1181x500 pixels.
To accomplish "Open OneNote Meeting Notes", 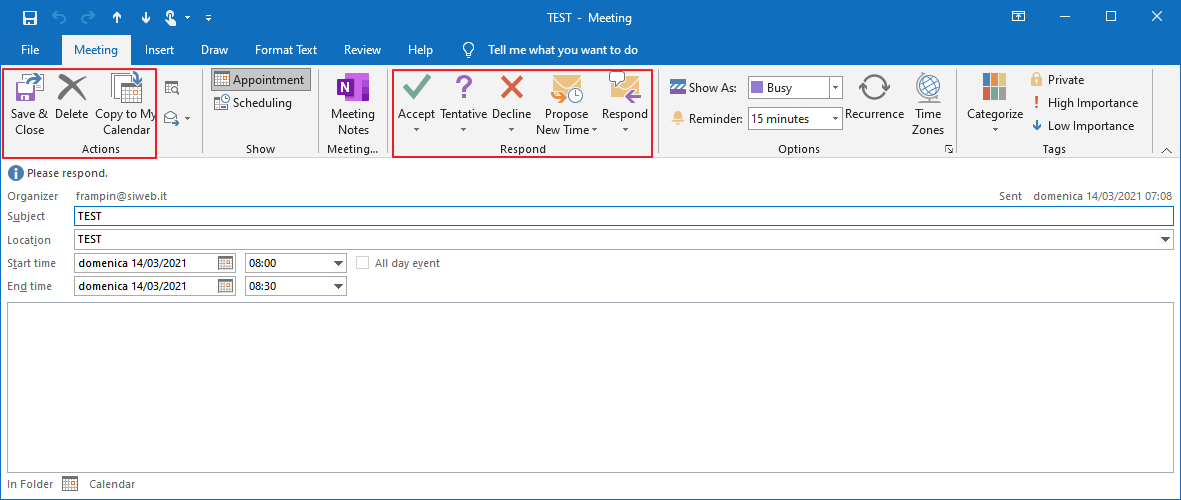I will pos(352,105).
